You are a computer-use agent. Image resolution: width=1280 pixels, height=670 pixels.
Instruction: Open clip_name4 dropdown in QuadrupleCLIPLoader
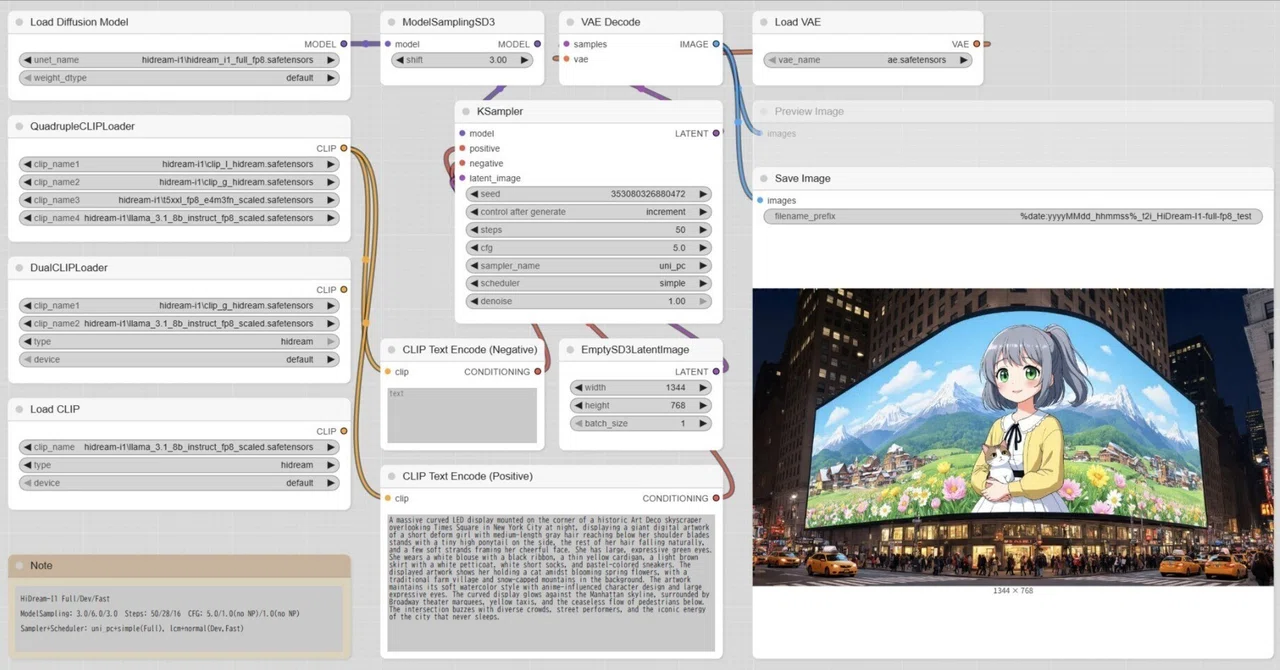point(179,218)
